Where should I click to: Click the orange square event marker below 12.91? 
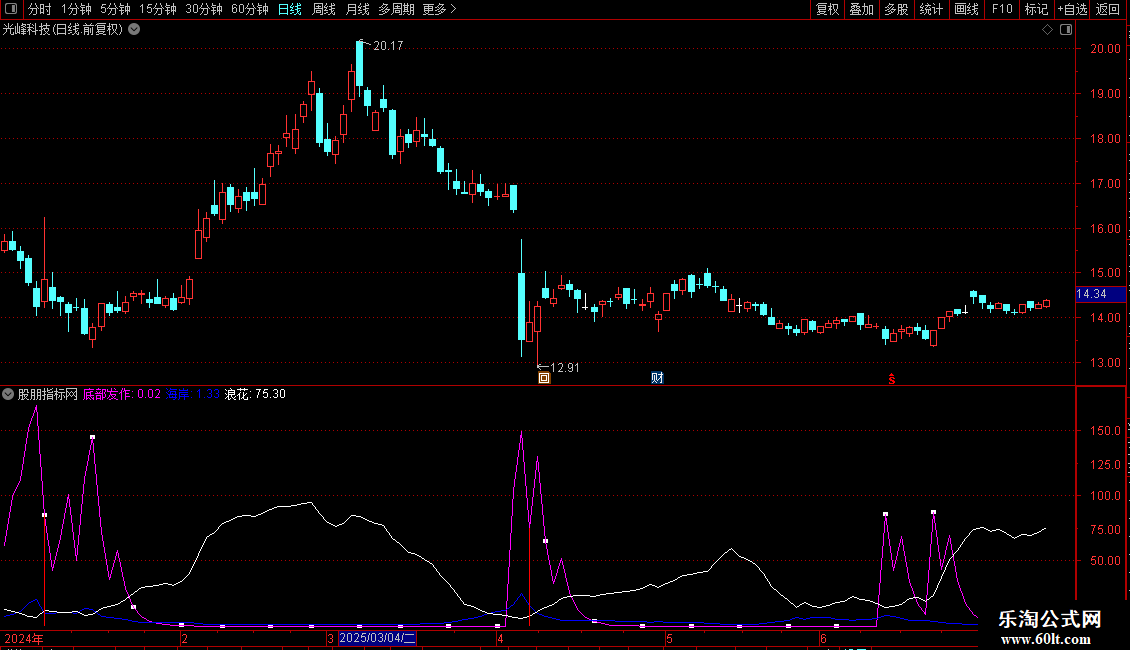click(544, 378)
